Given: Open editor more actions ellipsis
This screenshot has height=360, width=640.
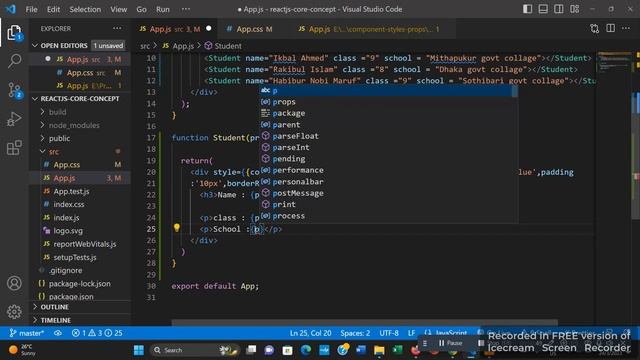Looking at the screenshot, I should pyautogui.click(x=626, y=28).
